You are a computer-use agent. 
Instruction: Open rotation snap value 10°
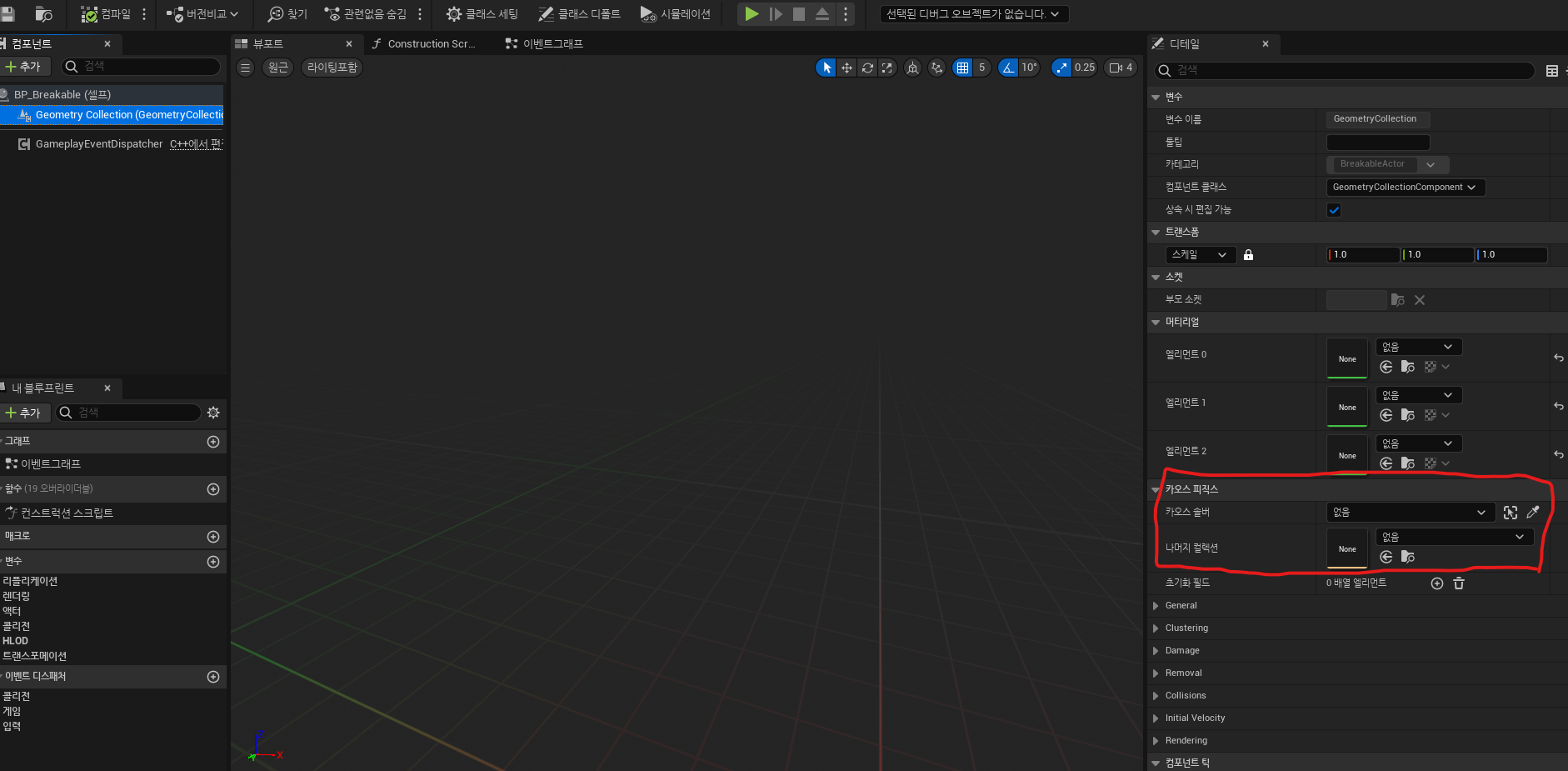(x=1030, y=68)
